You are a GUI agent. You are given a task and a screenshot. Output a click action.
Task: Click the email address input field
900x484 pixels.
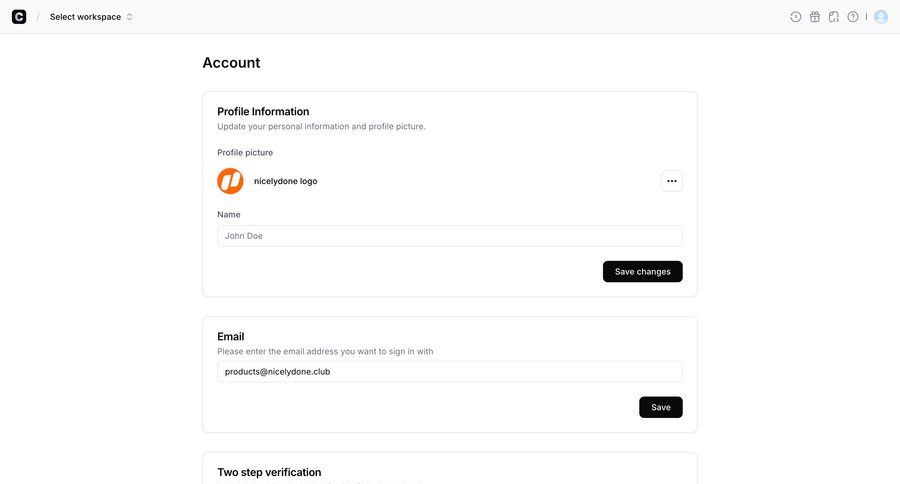(450, 372)
